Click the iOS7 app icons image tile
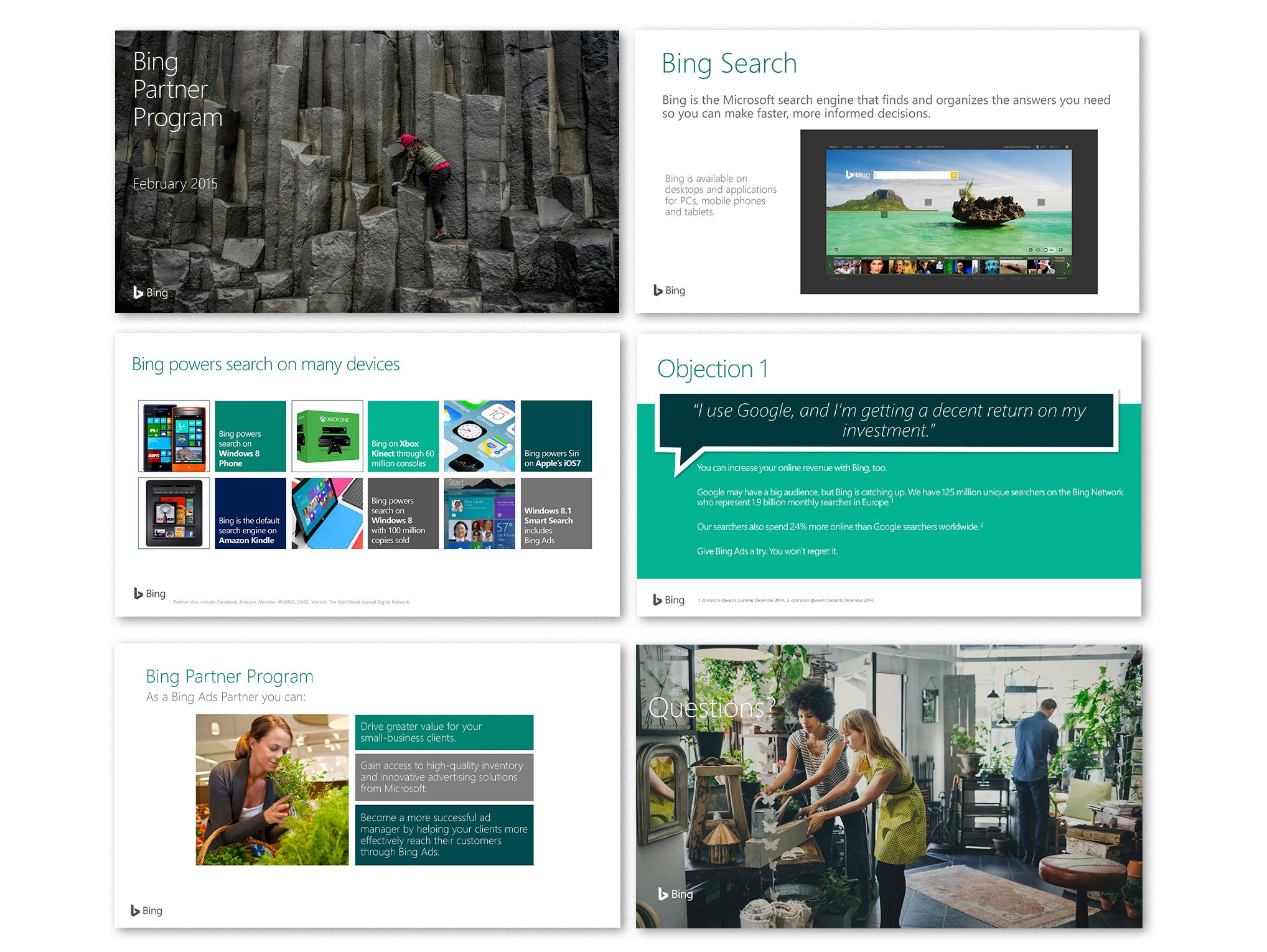This screenshot has width=1267, height=952. click(480, 436)
